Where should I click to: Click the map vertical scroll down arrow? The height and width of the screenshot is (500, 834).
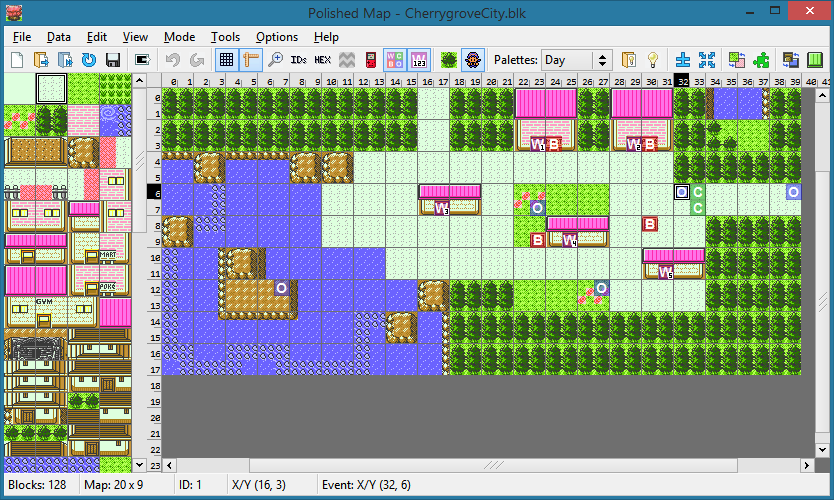coord(822,449)
